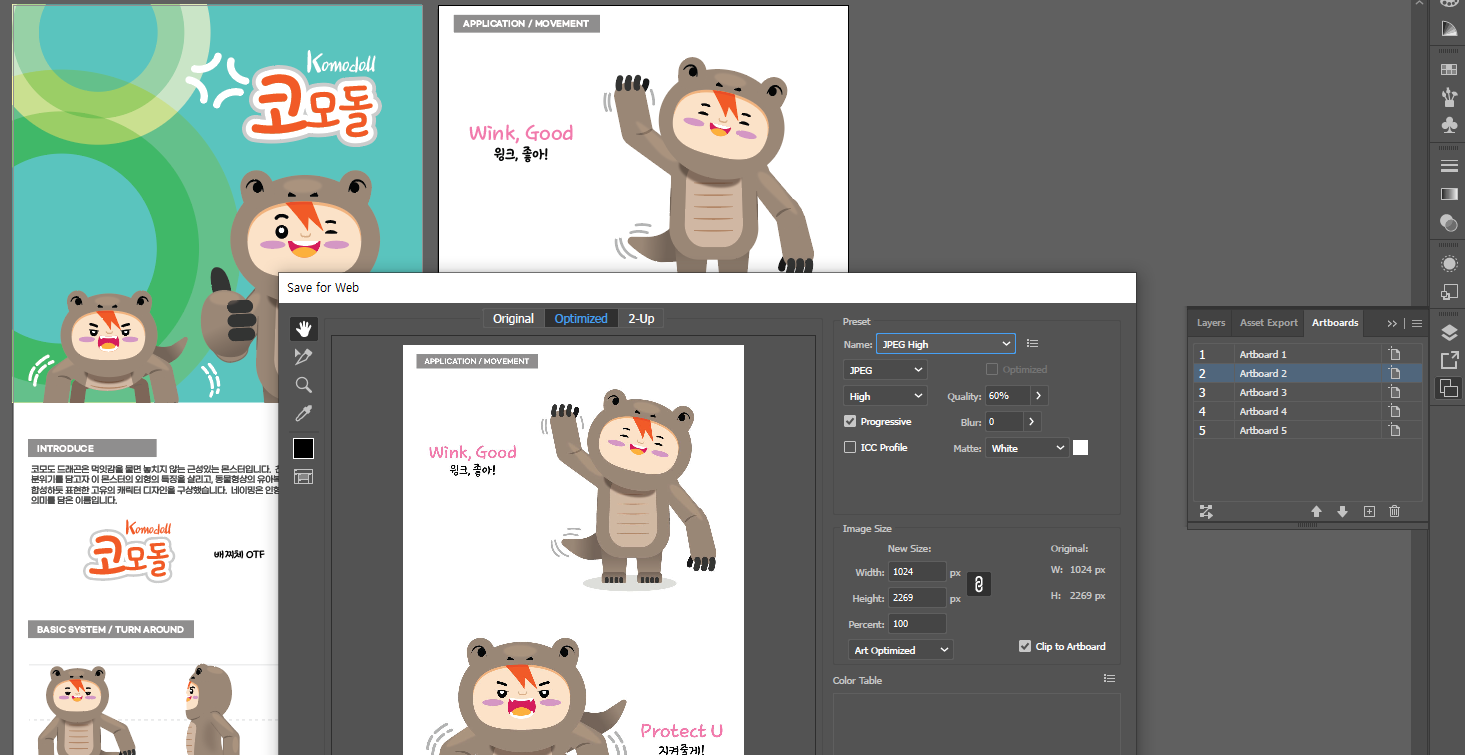
Task: Click the Percent field showing 100
Action: click(x=917, y=624)
